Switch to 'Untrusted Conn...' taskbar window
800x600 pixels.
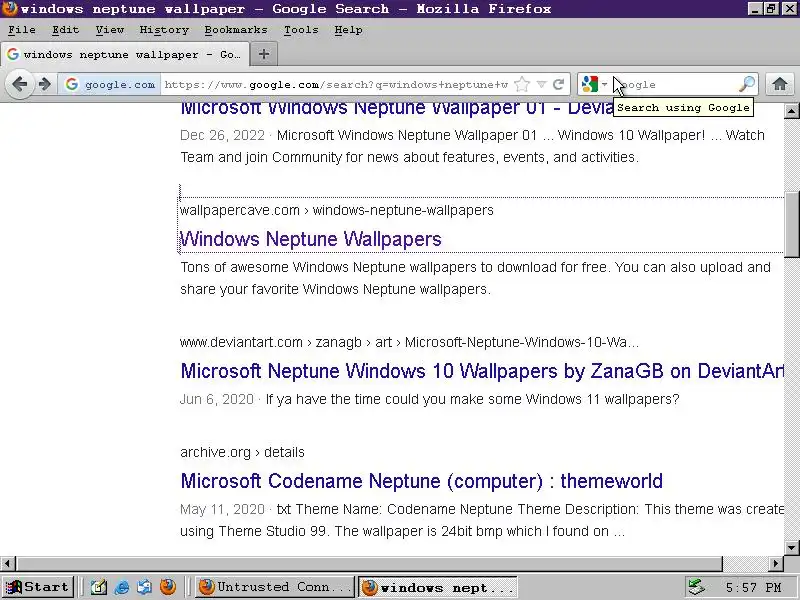pos(274,587)
